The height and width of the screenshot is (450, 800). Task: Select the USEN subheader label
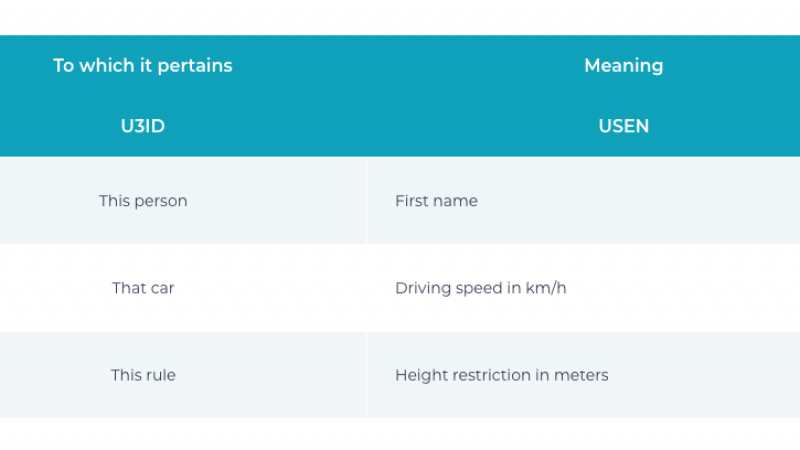tap(623, 126)
